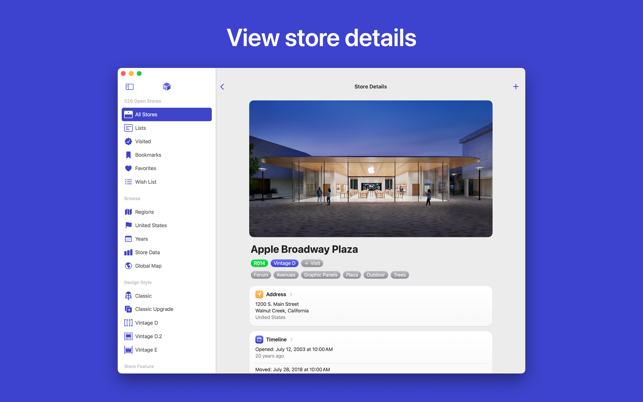Open Bookmarks ribbon icon
This screenshot has width=643, height=402.
[x=128, y=155]
